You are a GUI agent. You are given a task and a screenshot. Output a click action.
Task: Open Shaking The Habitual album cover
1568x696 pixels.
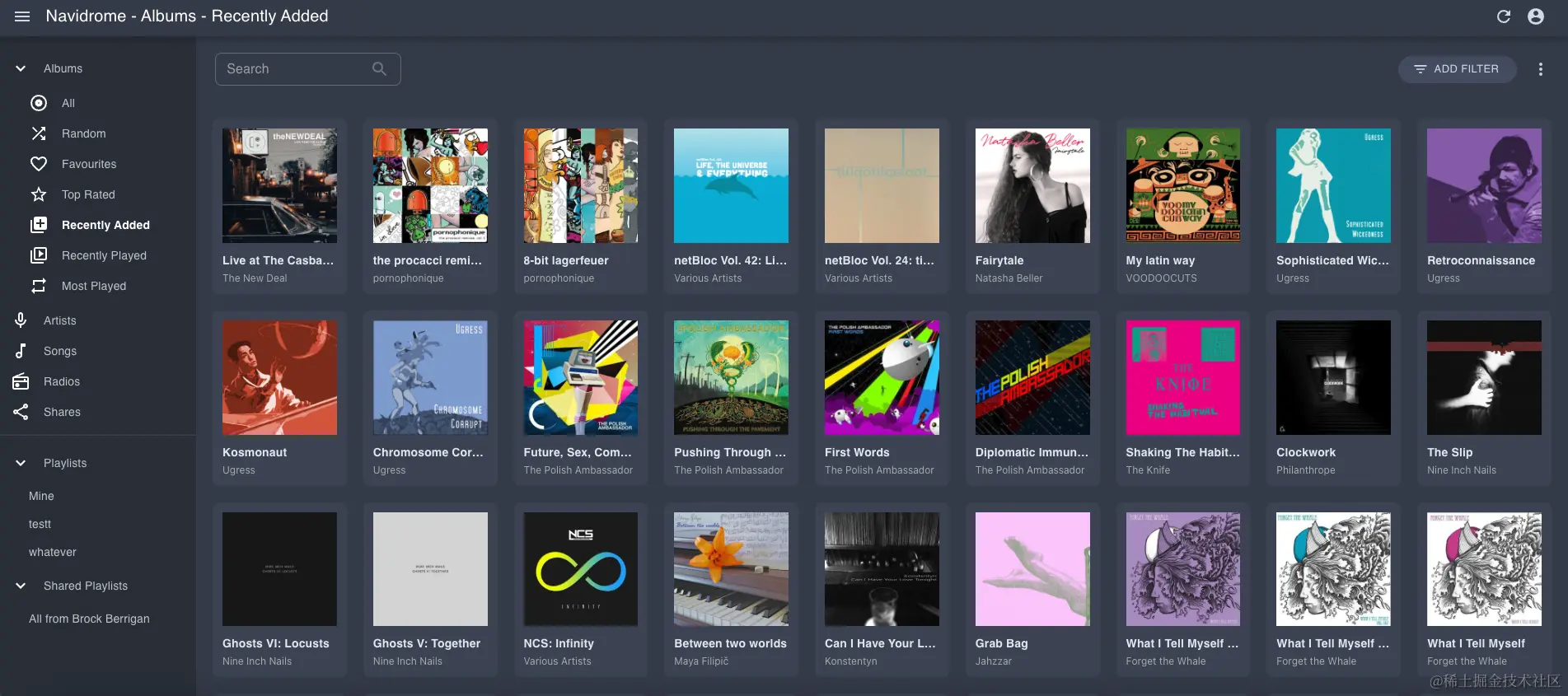[x=1183, y=377]
